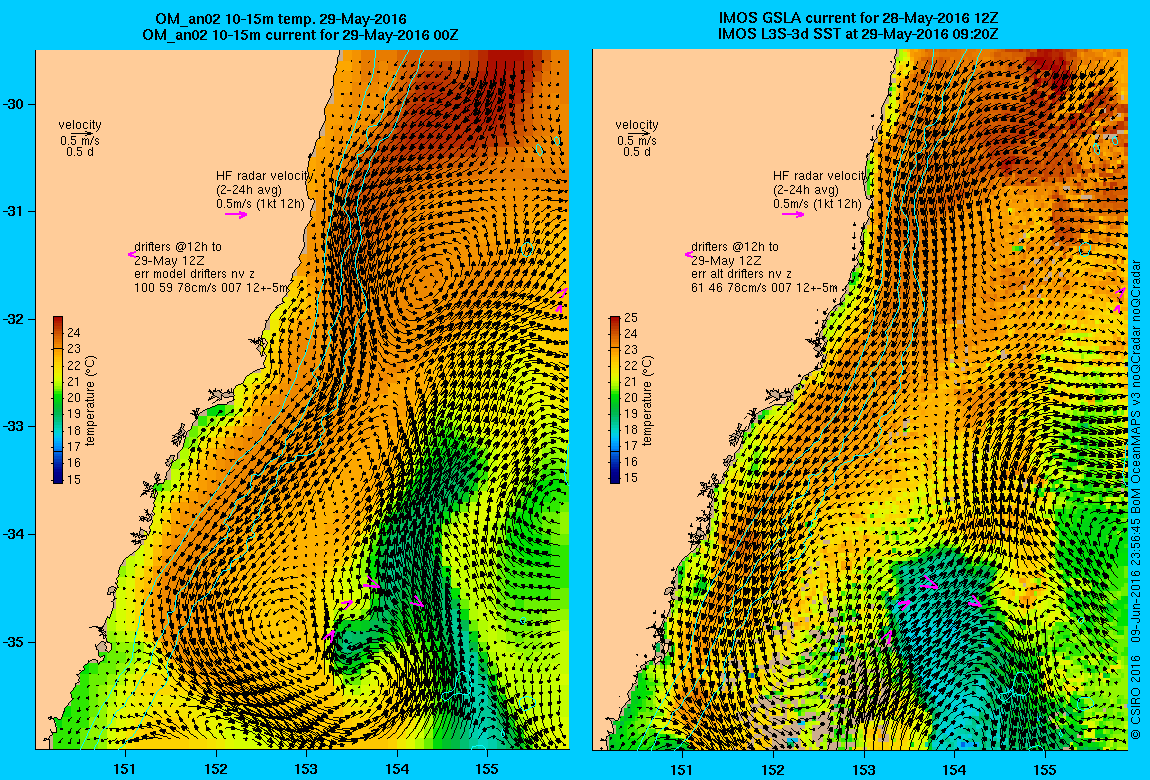Click the '15' tick on left colorbar
This screenshot has width=1150, height=780.
coord(74,479)
